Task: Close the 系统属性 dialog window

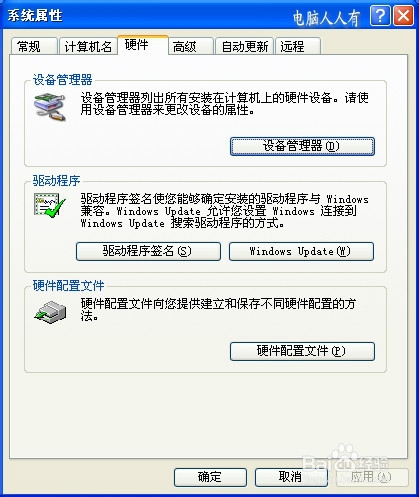Action: [x=403, y=16]
